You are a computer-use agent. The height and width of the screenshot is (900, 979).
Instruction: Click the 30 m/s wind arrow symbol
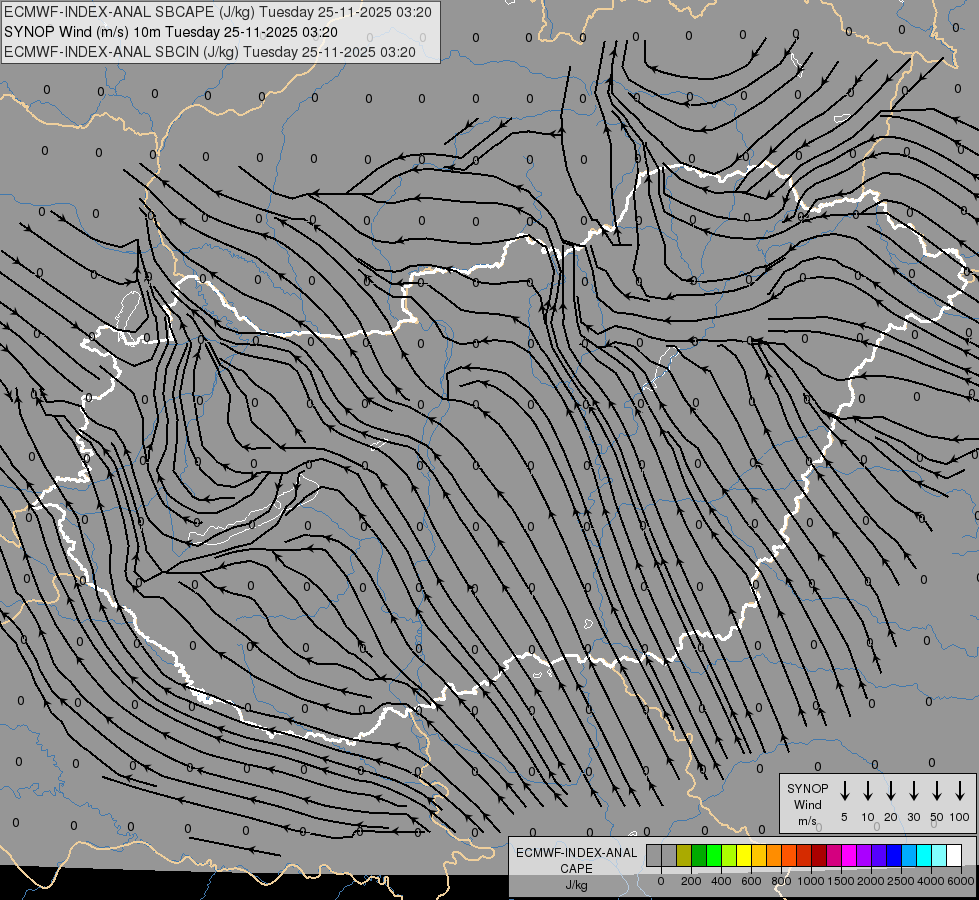(913, 790)
